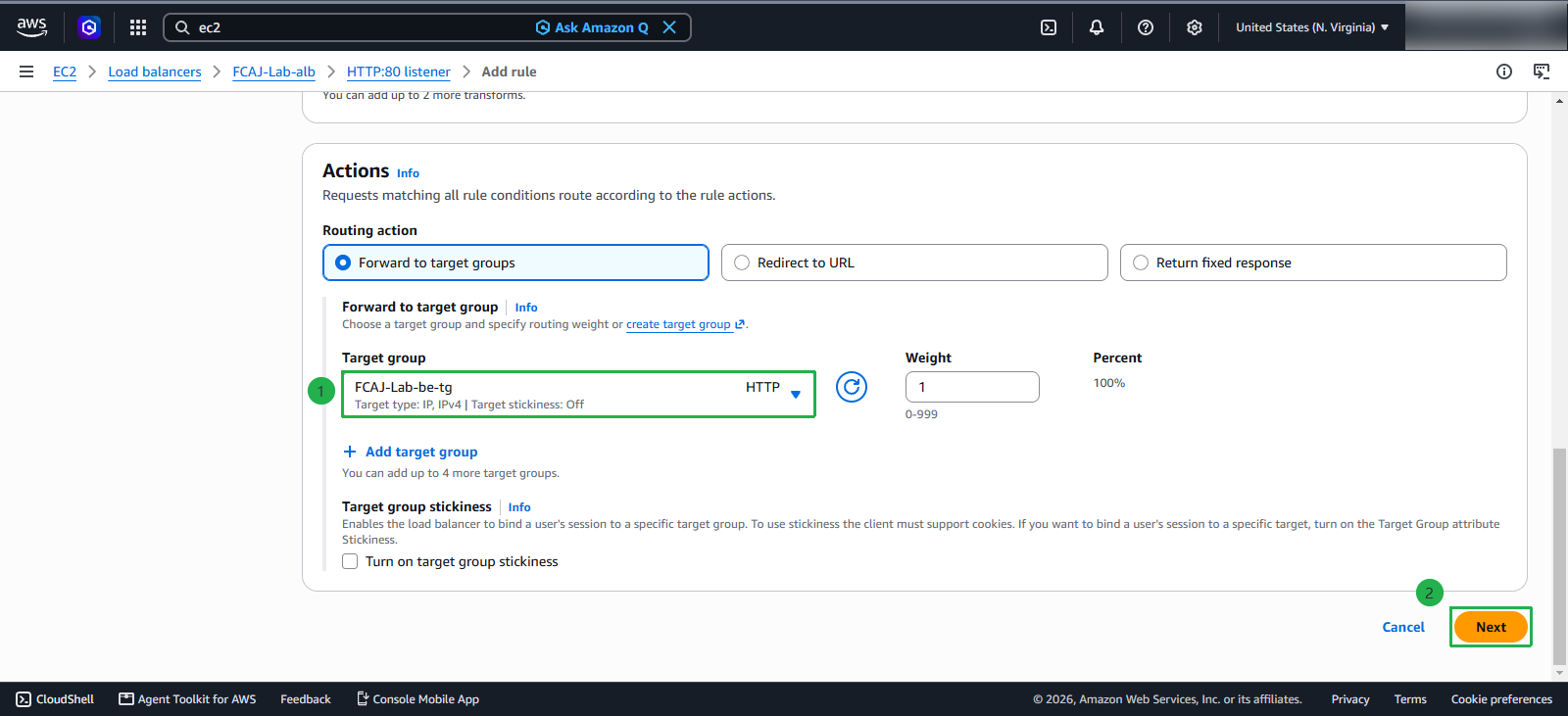Go back to HTTP:80 listener

tap(399, 72)
